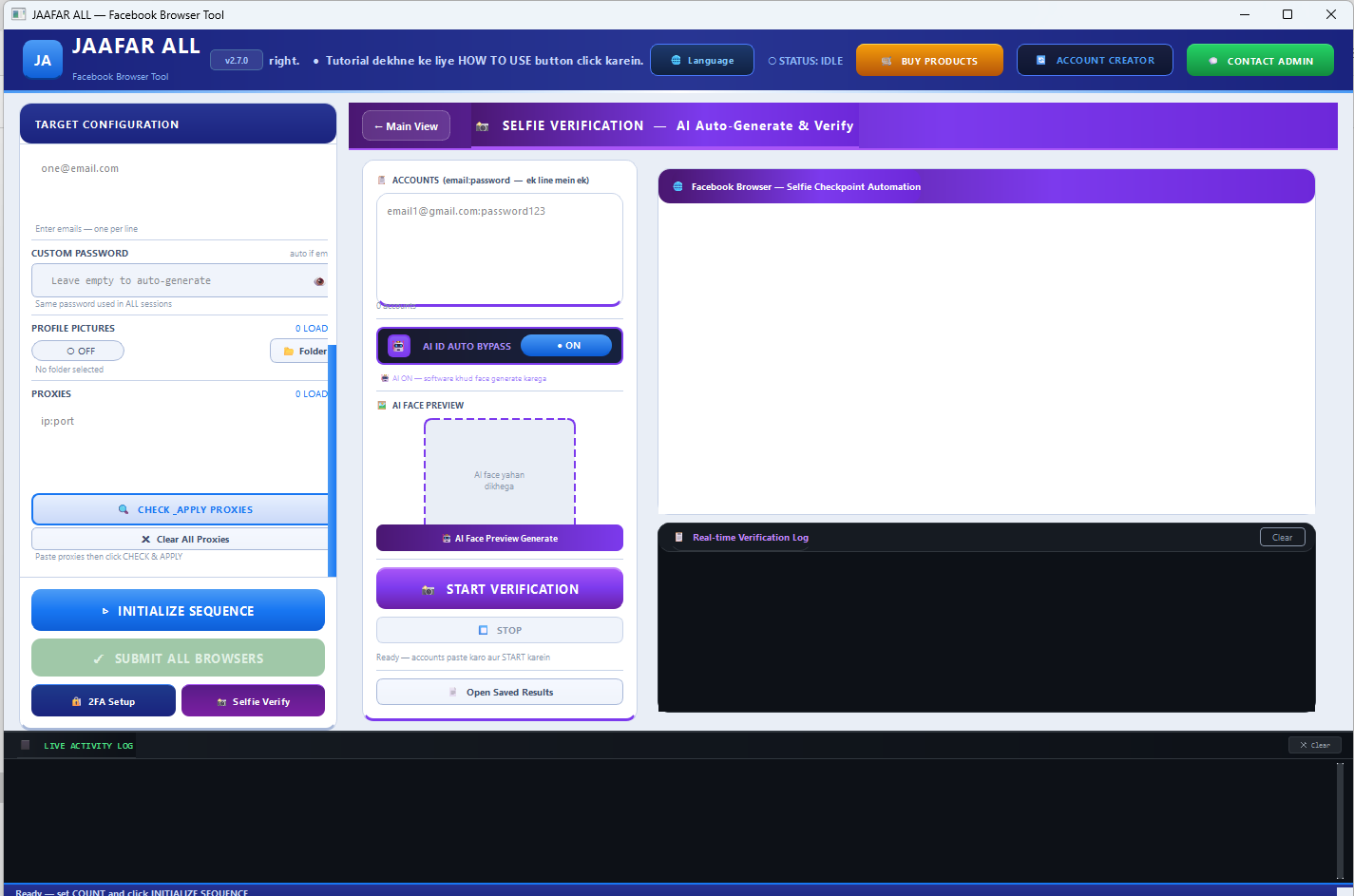Click the scrolling tutorial ticker text
This screenshot has height=896, width=1354.
coord(456,61)
